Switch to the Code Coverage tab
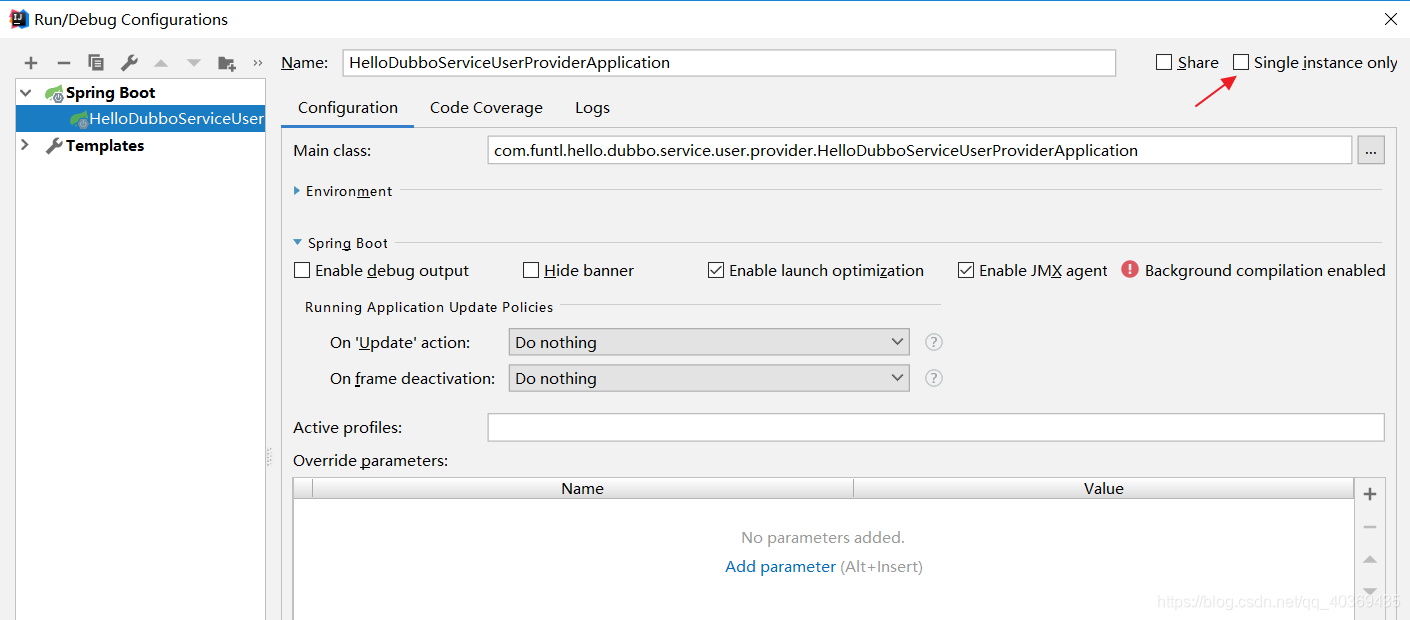This screenshot has height=620, width=1410. pos(486,108)
